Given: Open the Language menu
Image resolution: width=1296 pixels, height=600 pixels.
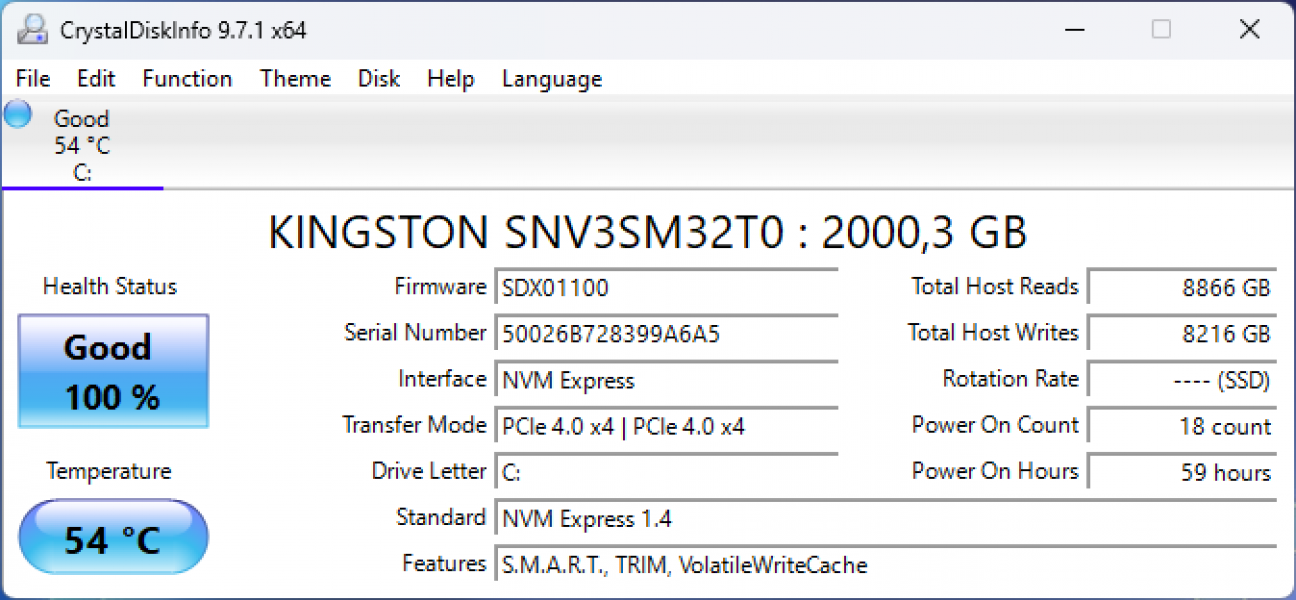Looking at the screenshot, I should pyautogui.click(x=551, y=79).
